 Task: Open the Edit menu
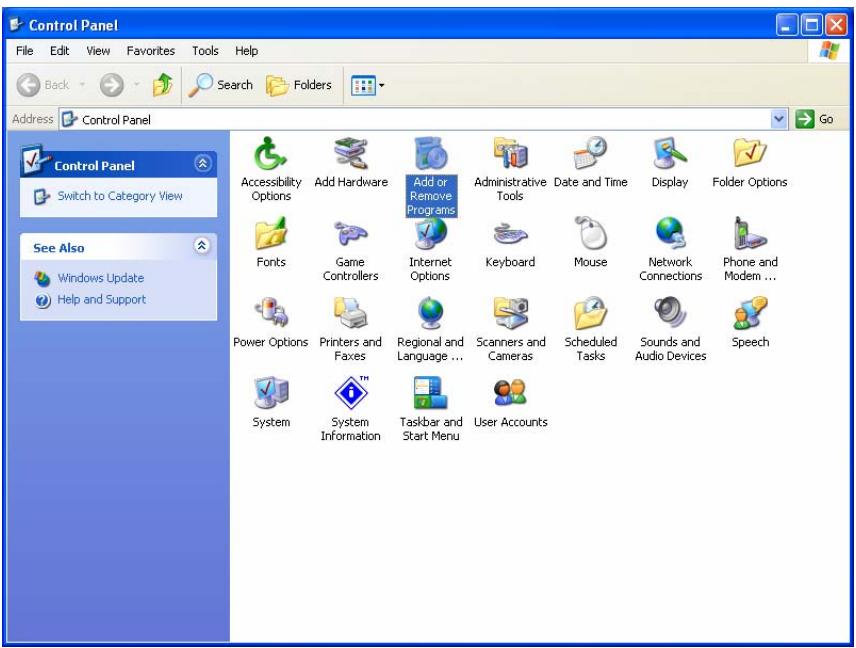(x=60, y=51)
